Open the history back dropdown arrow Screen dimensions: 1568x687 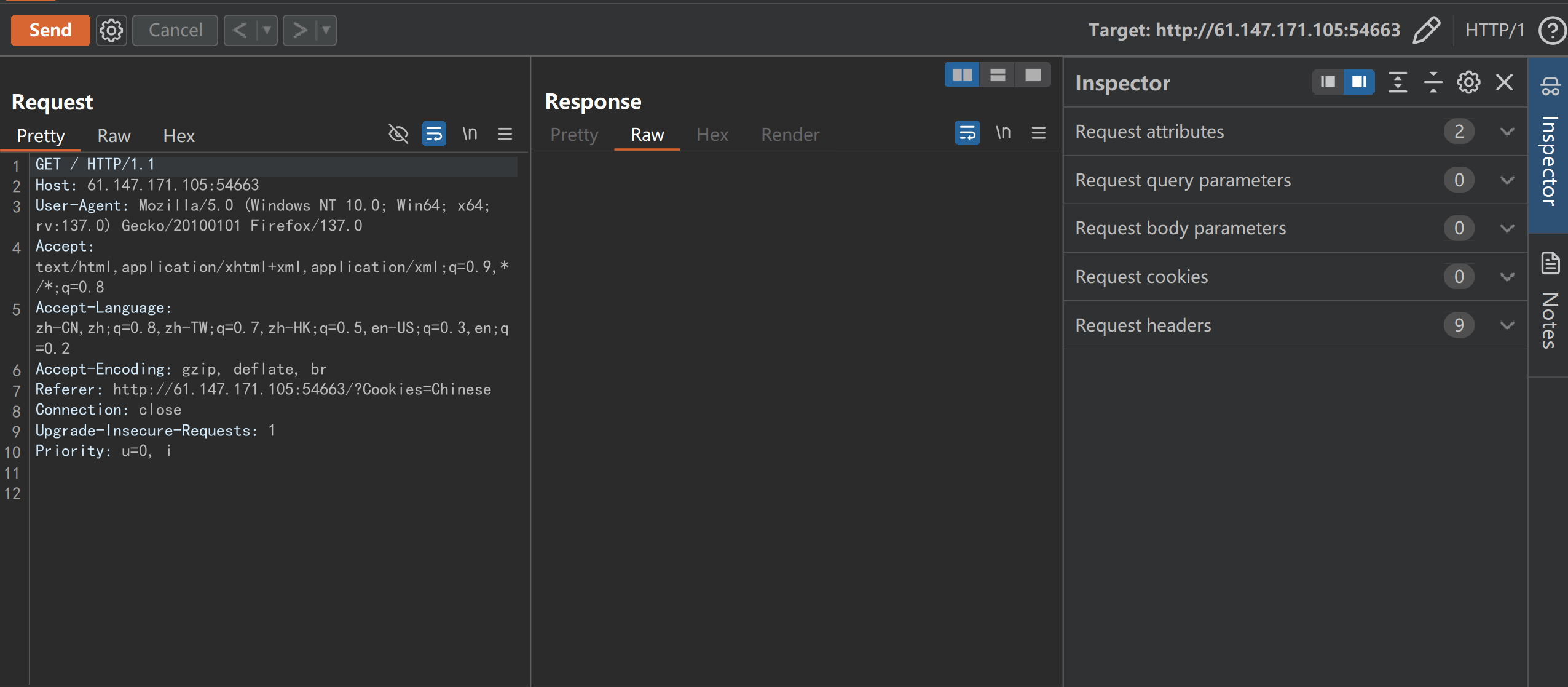267,30
